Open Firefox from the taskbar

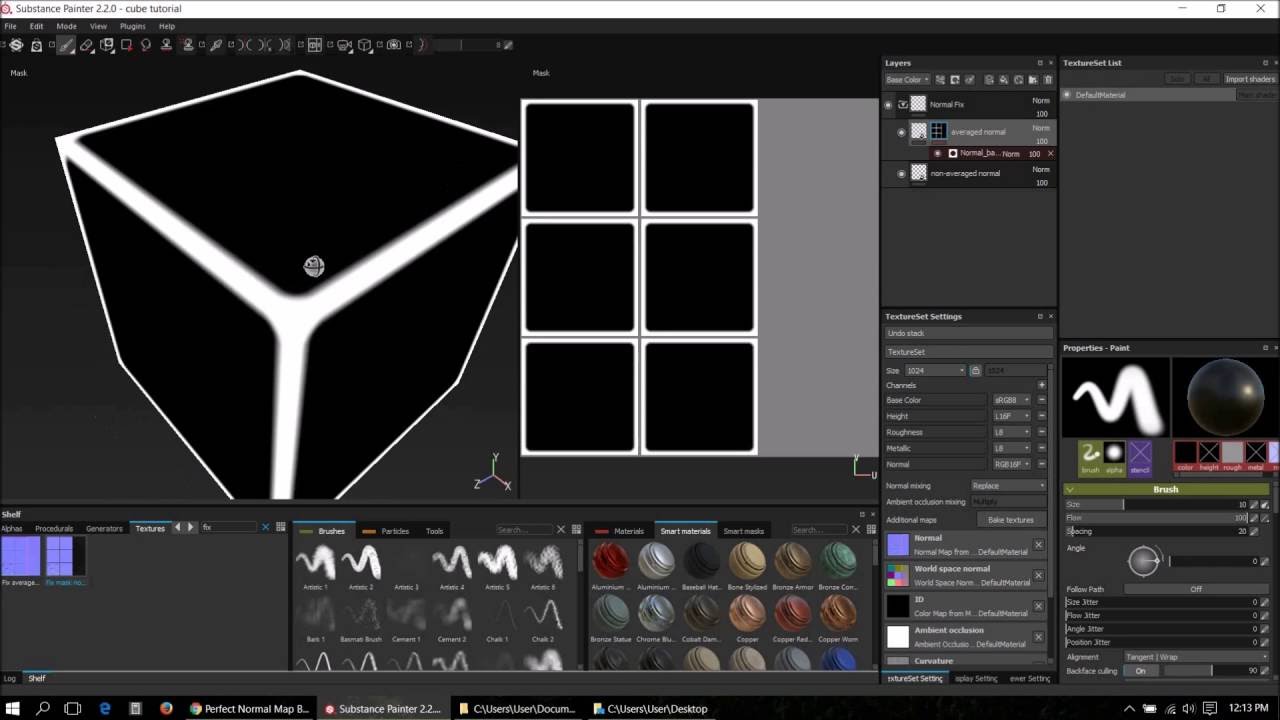(x=166, y=708)
